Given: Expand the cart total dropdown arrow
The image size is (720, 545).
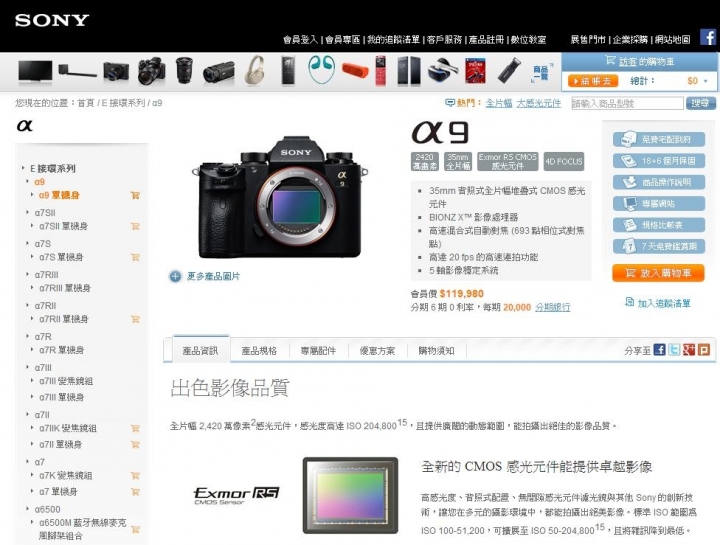Looking at the screenshot, I should 706,81.
